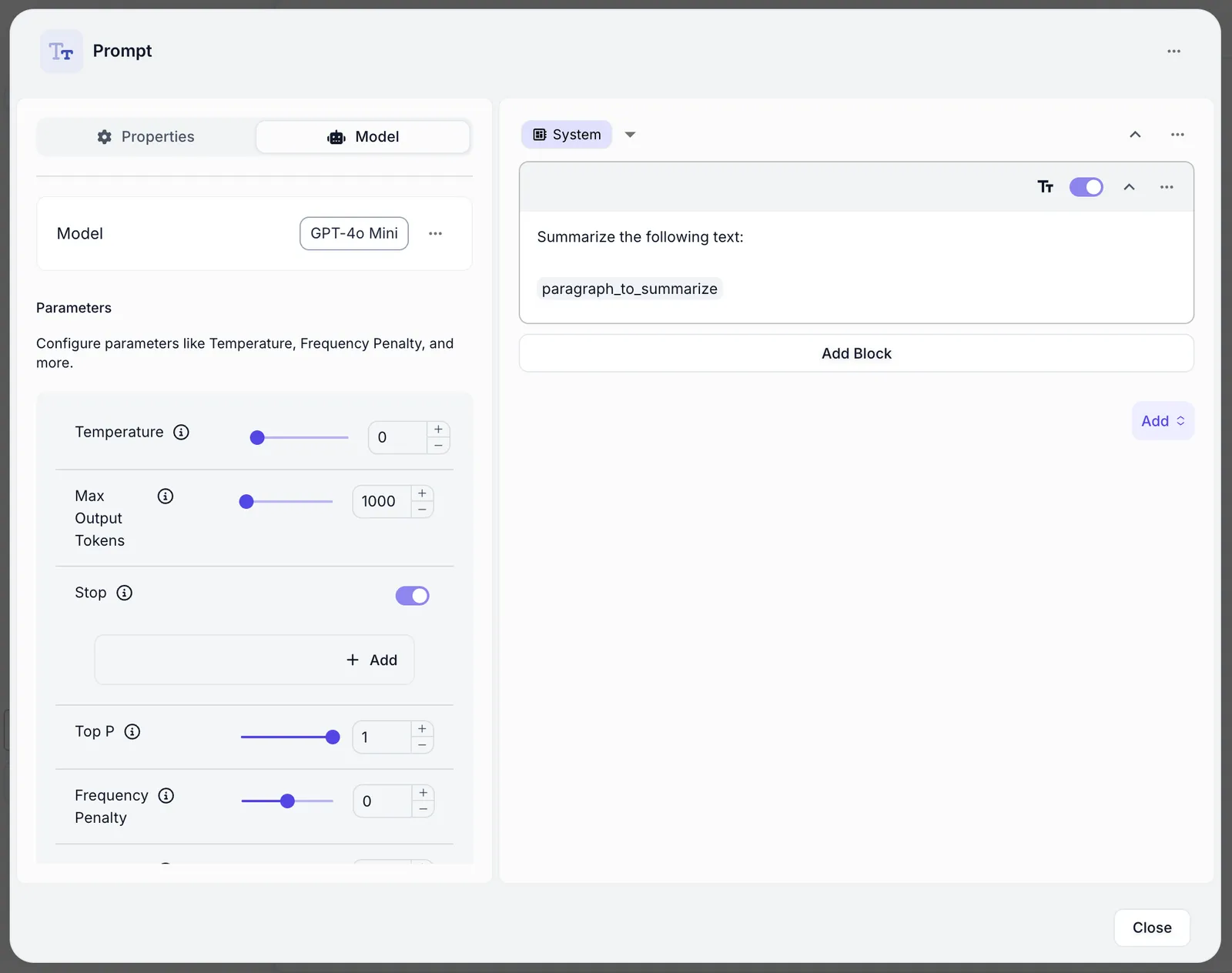Click the 'Summarize the following text:' line
Image resolution: width=1232 pixels, height=973 pixels.
pos(640,237)
